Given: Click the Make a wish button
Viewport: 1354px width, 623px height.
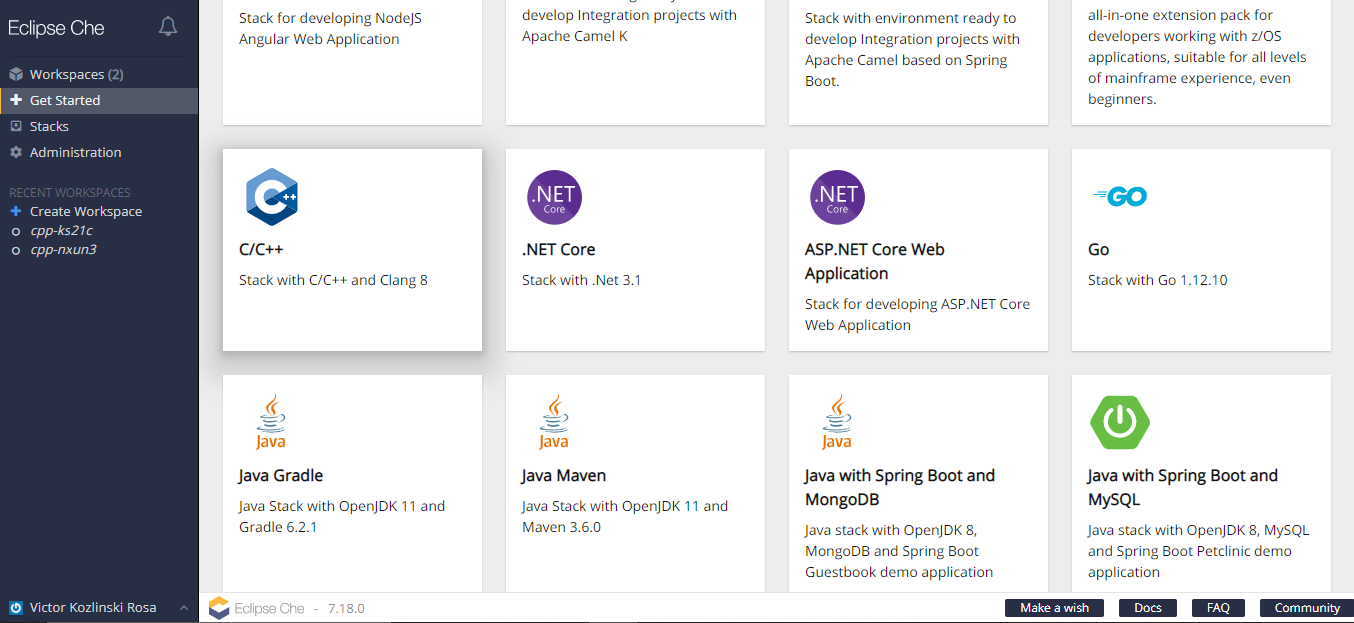Looking at the screenshot, I should [1054, 608].
